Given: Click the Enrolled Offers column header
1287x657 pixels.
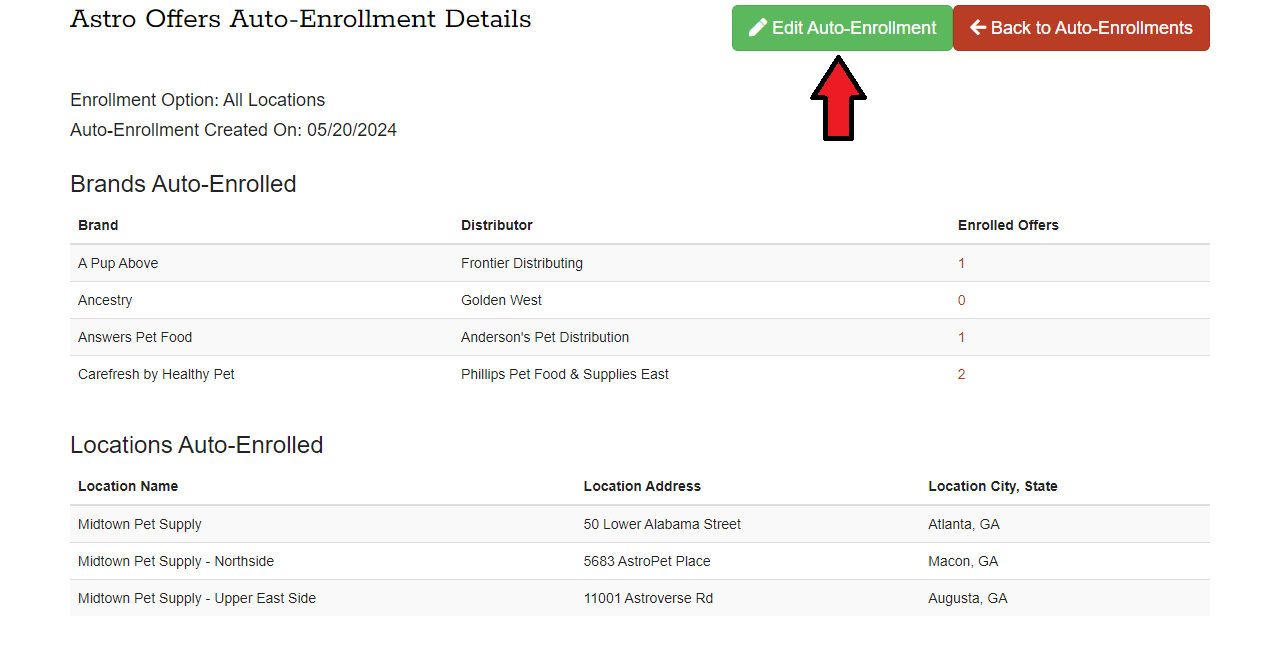Looking at the screenshot, I should tap(1008, 225).
